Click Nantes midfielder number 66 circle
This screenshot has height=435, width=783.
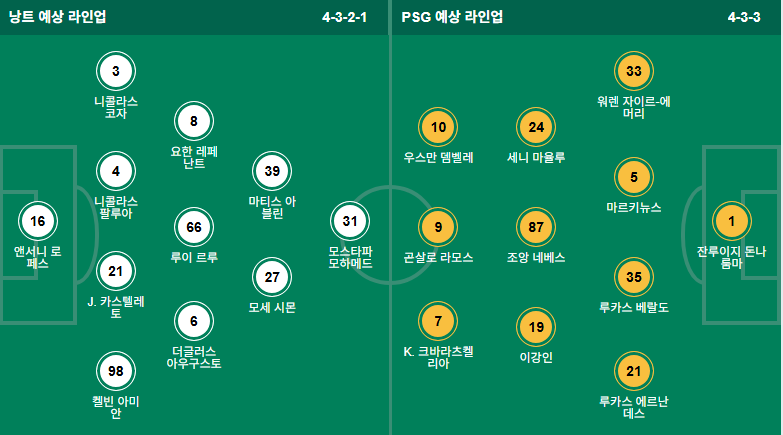[x=194, y=227]
